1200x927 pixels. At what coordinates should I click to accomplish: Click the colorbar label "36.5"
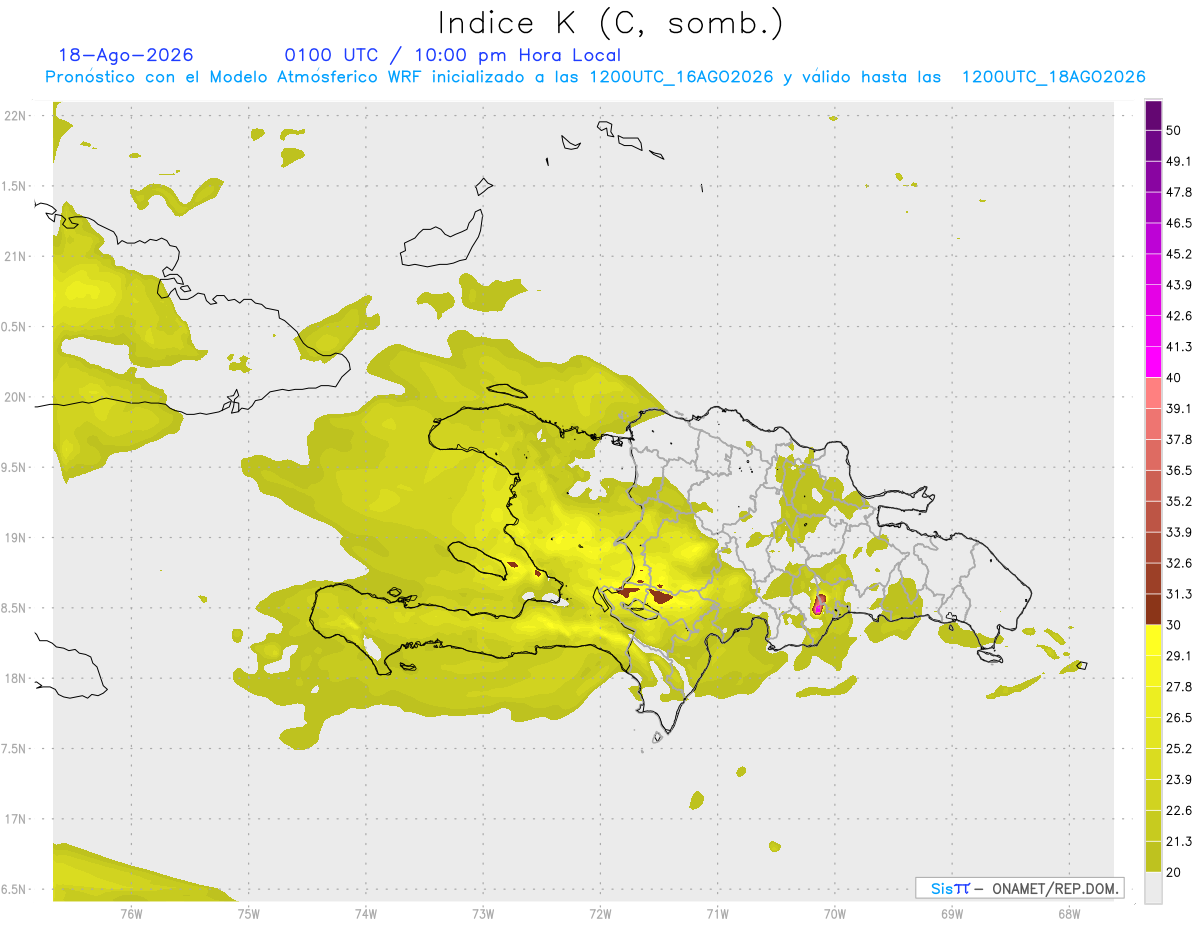[x=1179, y=470]
